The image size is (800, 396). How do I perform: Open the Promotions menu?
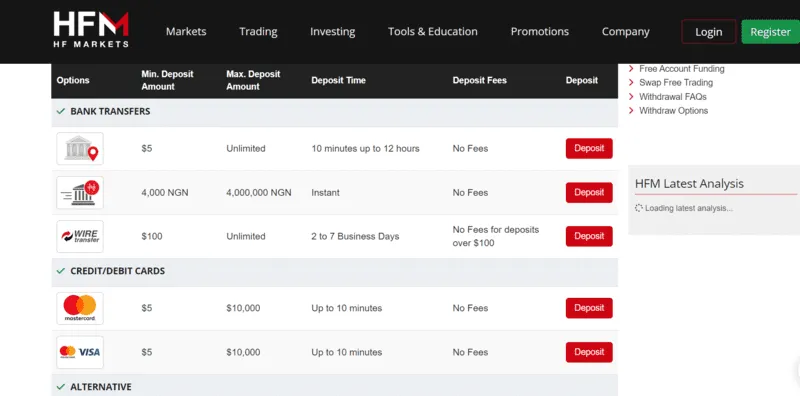540,32
